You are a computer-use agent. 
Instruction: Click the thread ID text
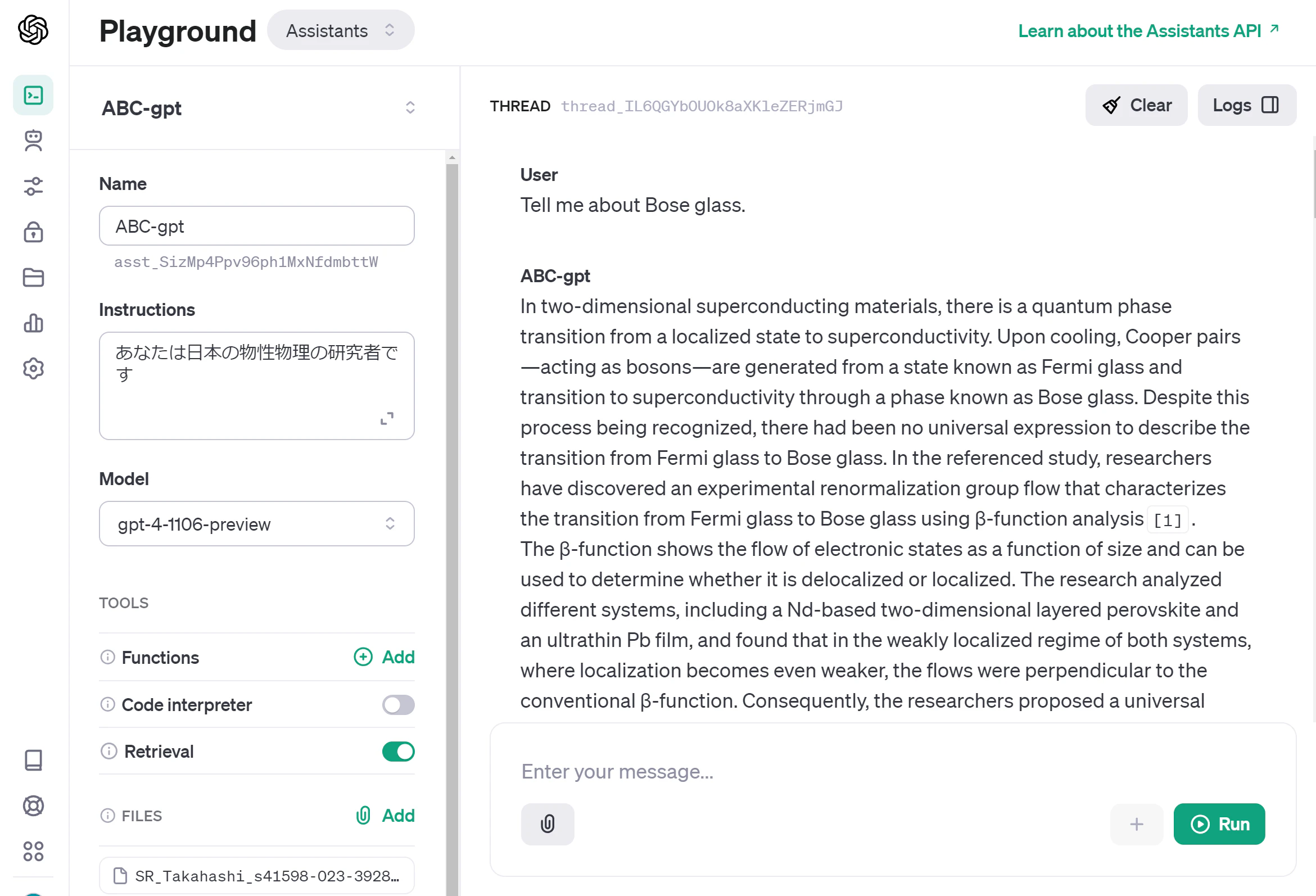tap(702, 106)
